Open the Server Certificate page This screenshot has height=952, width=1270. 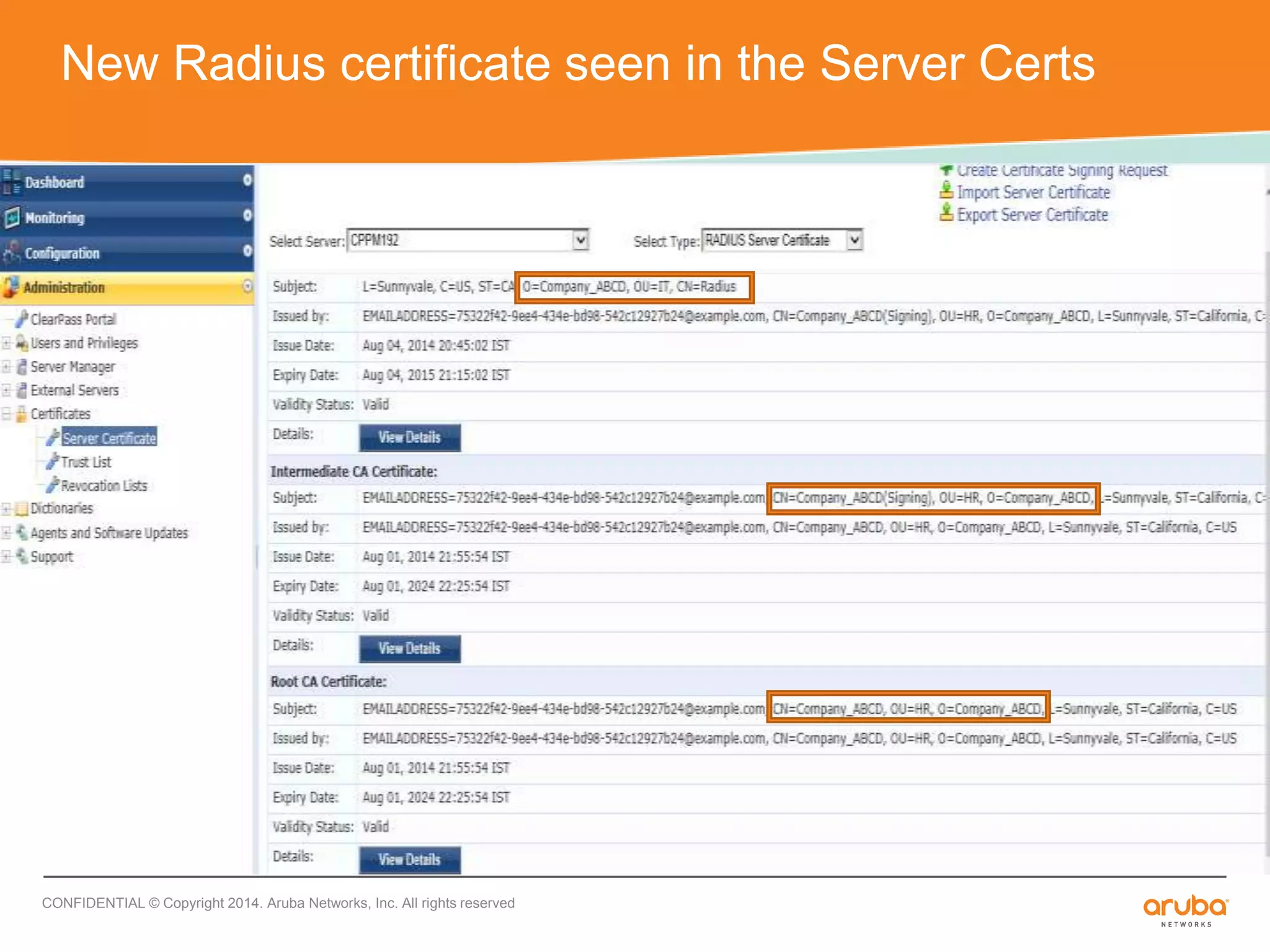(109, 438)
